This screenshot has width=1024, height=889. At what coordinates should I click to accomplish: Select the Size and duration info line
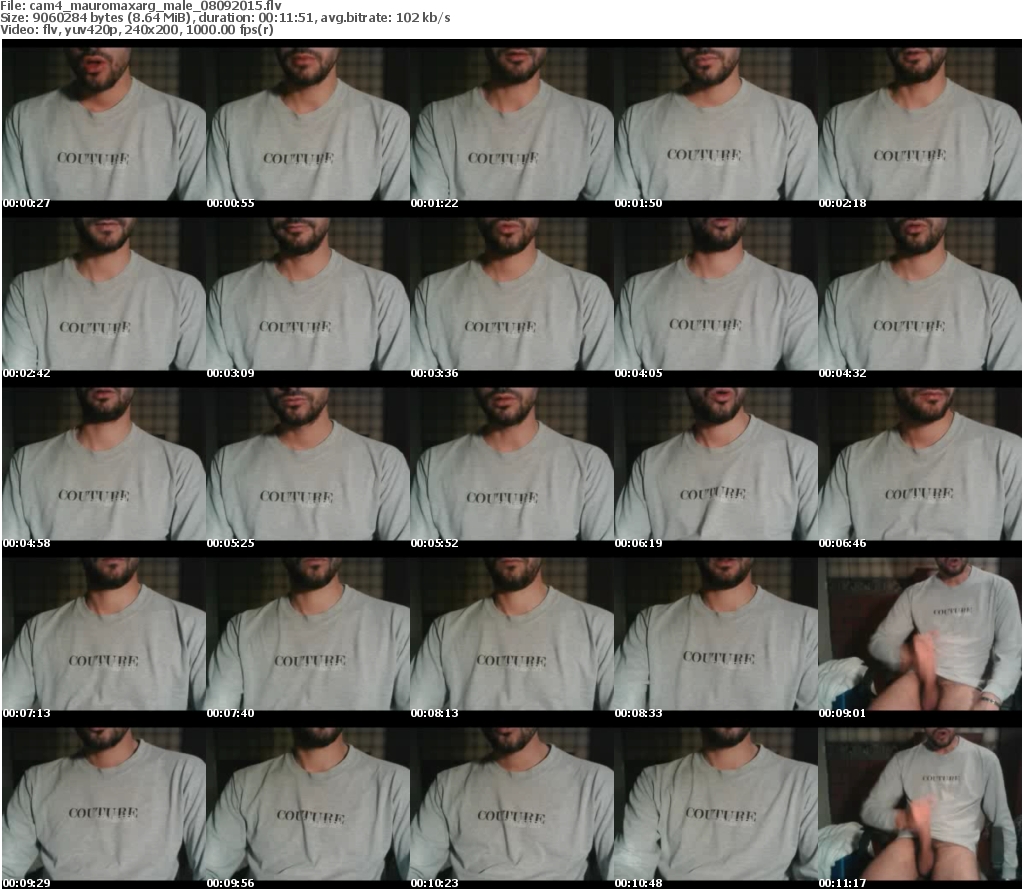click(225, 18)
